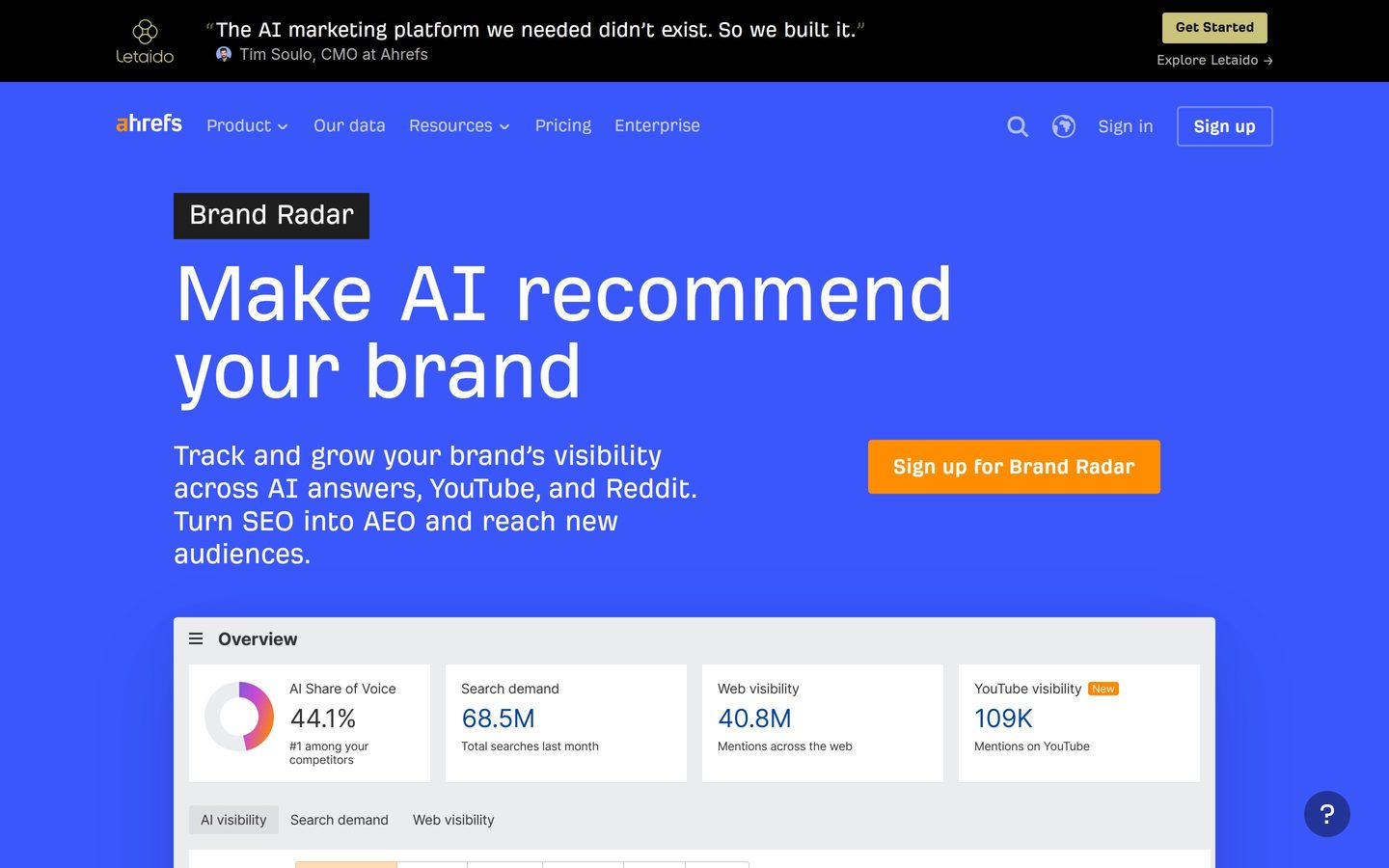
Task: Open the Enterprise page
Action: pyautogui.click(x=657, y=125)
